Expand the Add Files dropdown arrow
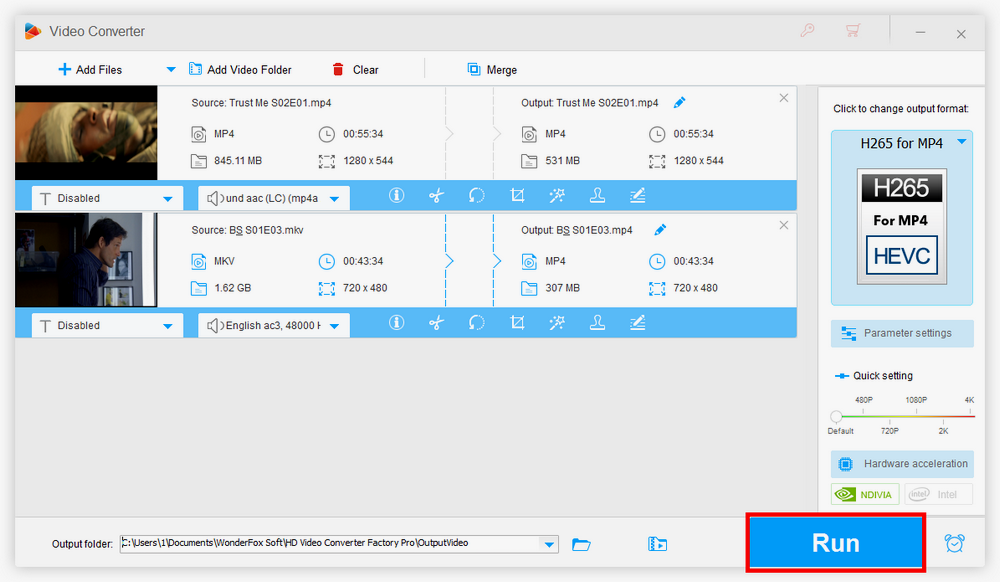 (171, 69)
